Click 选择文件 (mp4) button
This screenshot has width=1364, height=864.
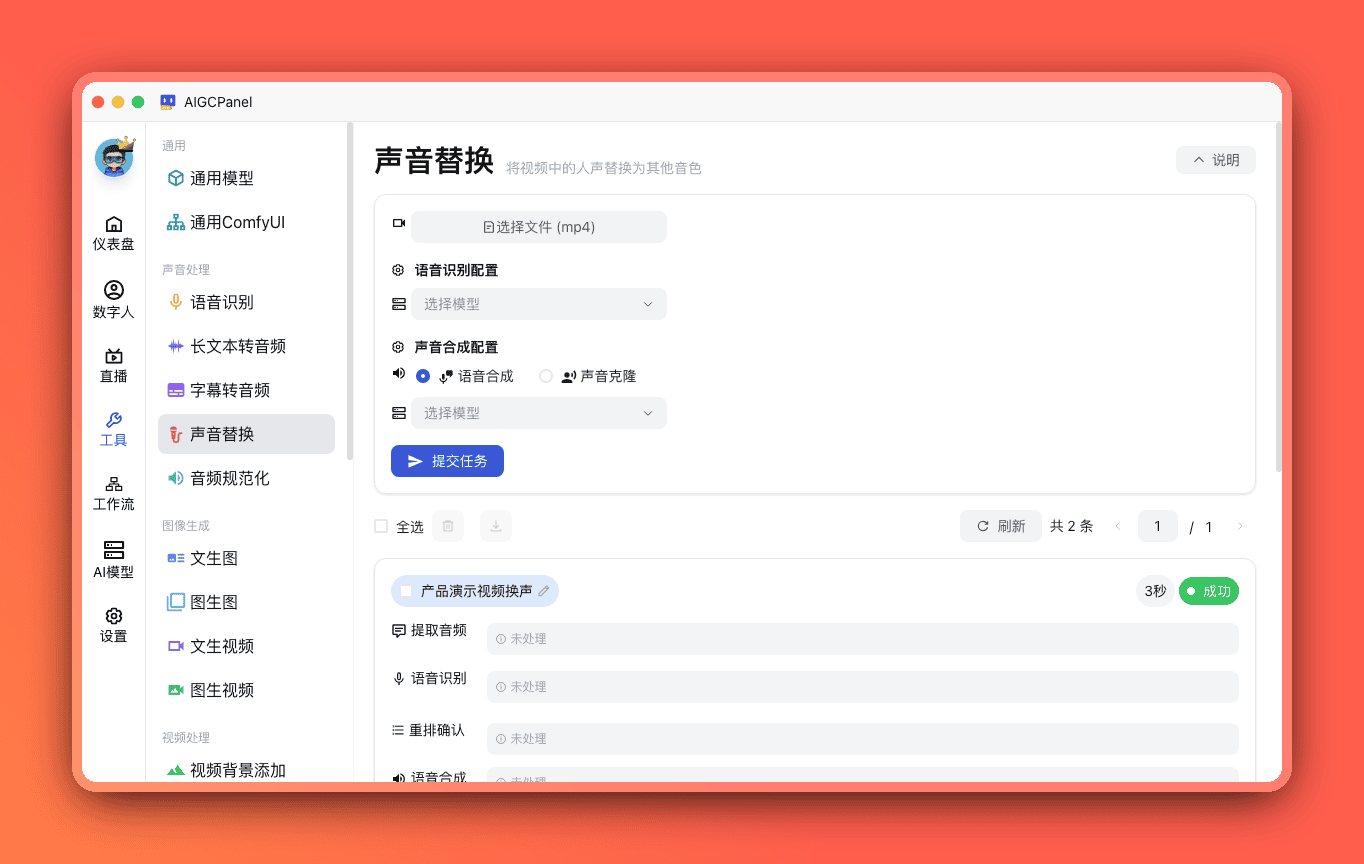pos(539,227)
